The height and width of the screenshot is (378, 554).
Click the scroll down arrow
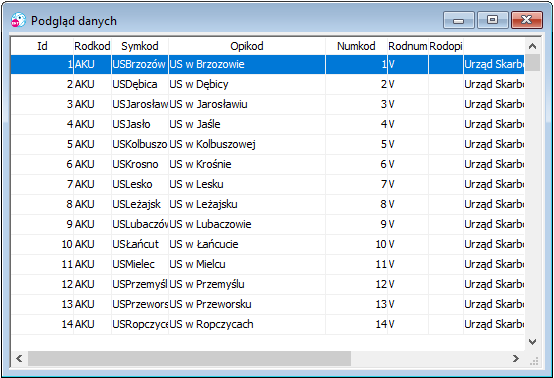(532, 342)
